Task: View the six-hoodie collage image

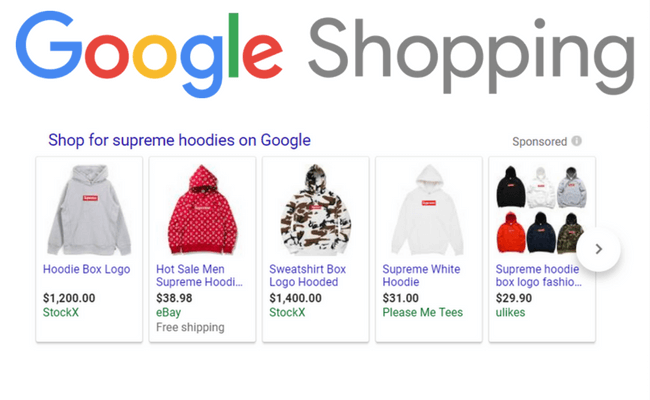Action: coord(541,210)
